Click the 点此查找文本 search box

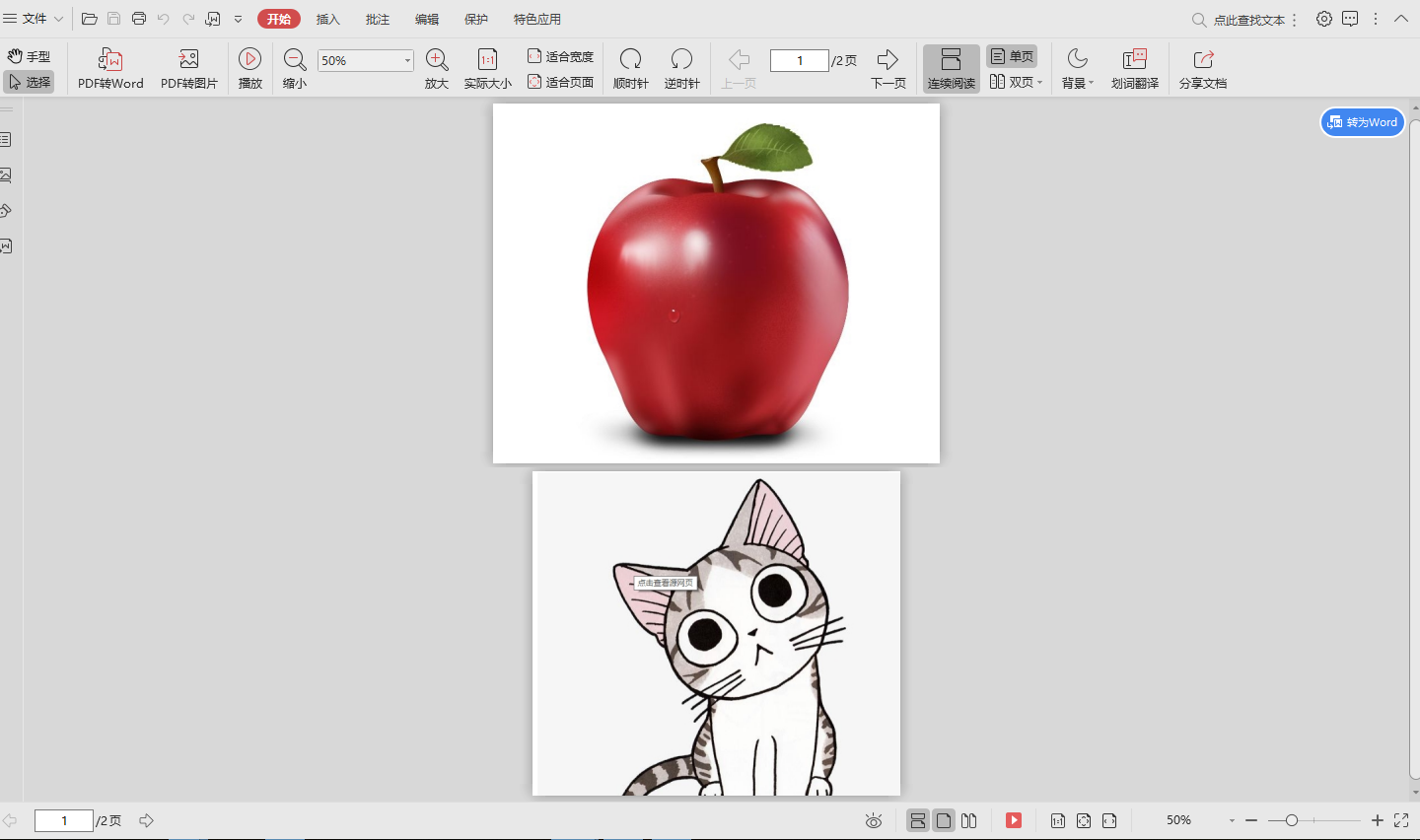click(x=1240, y=20)
